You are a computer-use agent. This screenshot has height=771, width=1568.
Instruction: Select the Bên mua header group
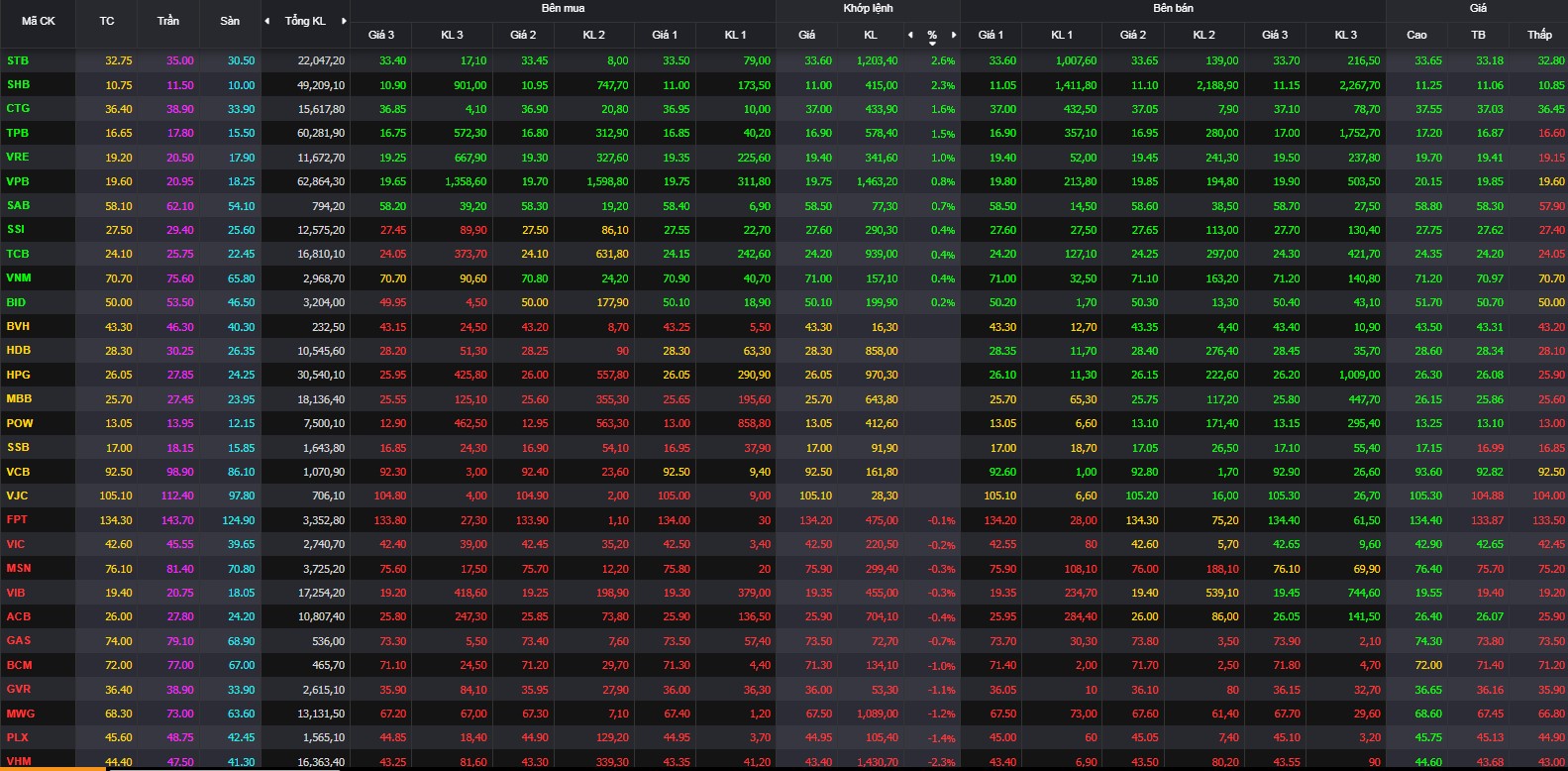pos(563,8)
